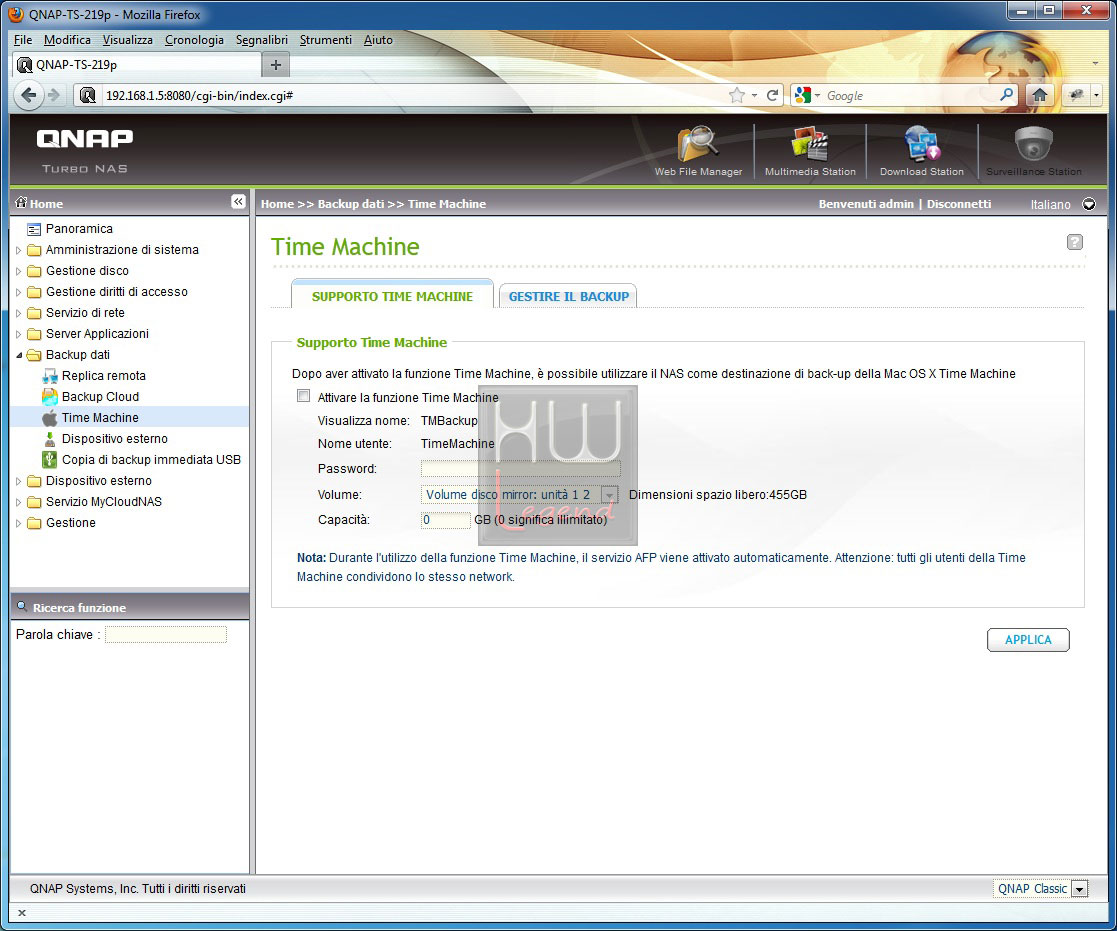Close the bottom add-on bar
Screen dimensions: 1117x931
pos(22,912)
